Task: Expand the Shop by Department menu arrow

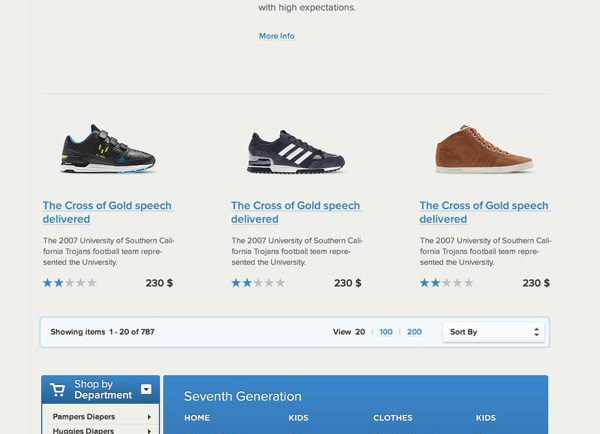Action: tap(146, 389)
